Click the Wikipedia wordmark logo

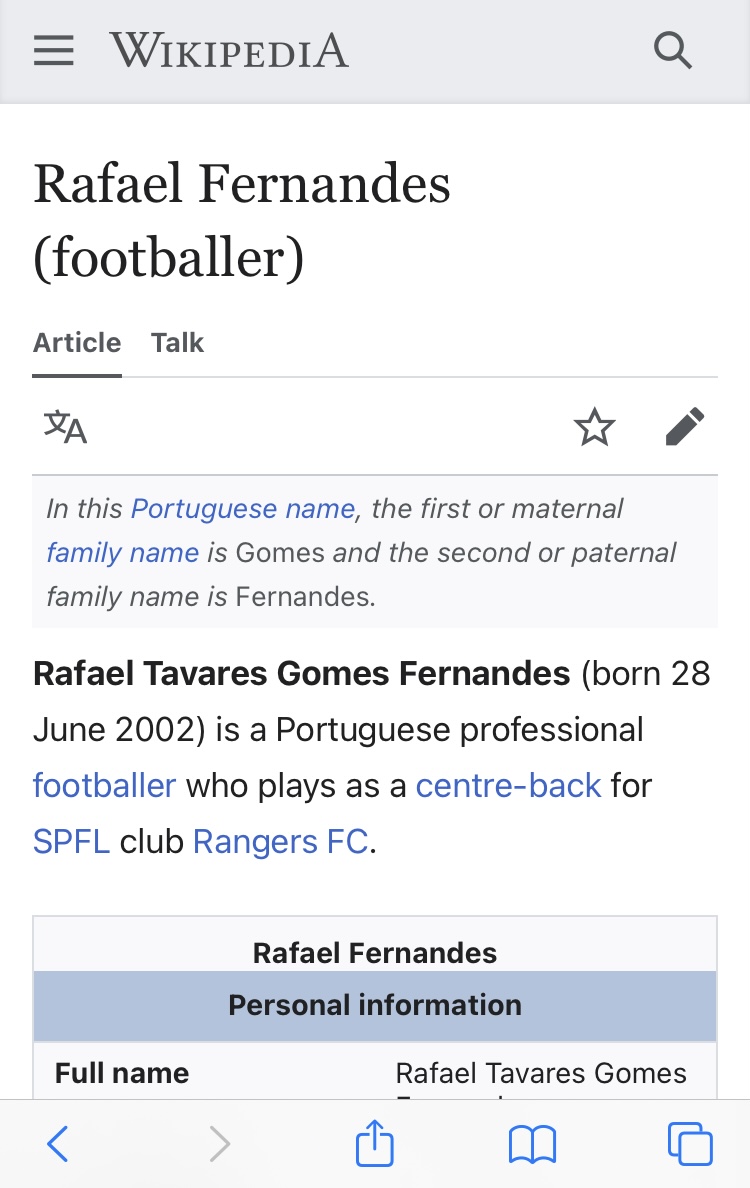(230, 51)
